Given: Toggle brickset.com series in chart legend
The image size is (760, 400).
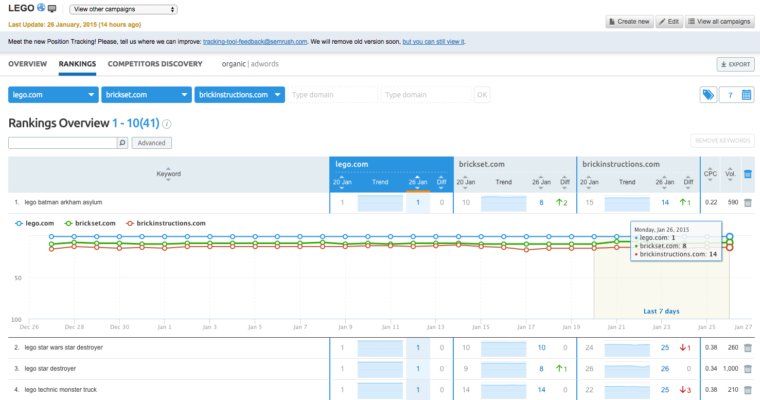Looking at the screenshot, I should coord(90,223).
